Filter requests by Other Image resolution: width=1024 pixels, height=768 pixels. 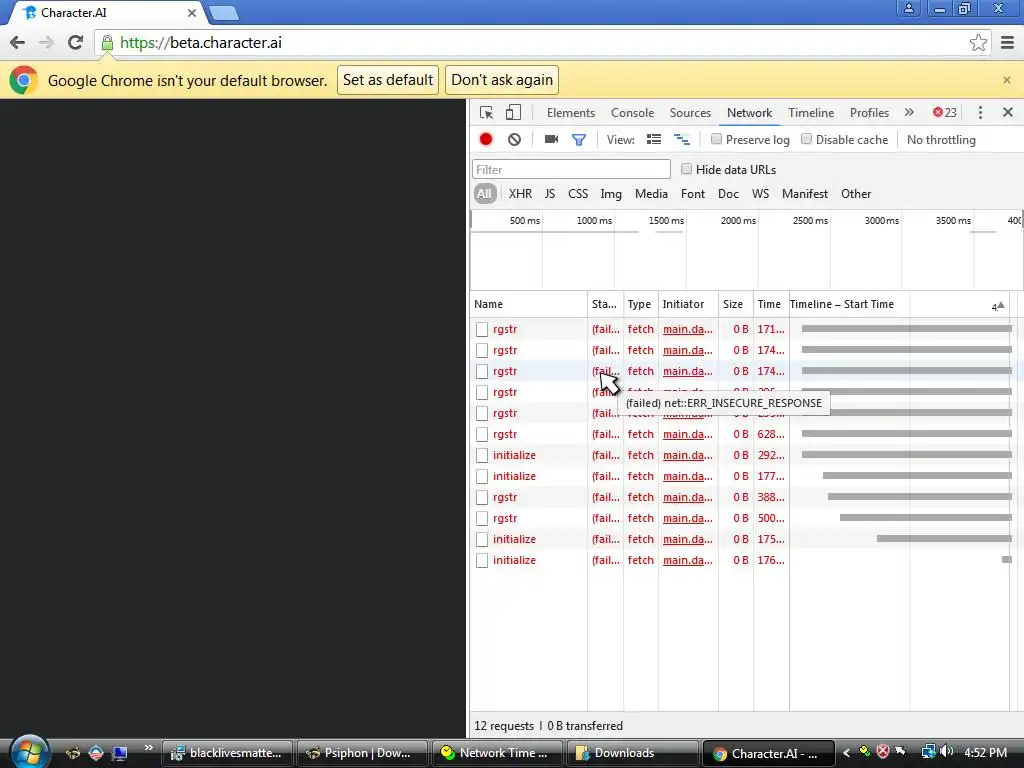pos(856,194)
